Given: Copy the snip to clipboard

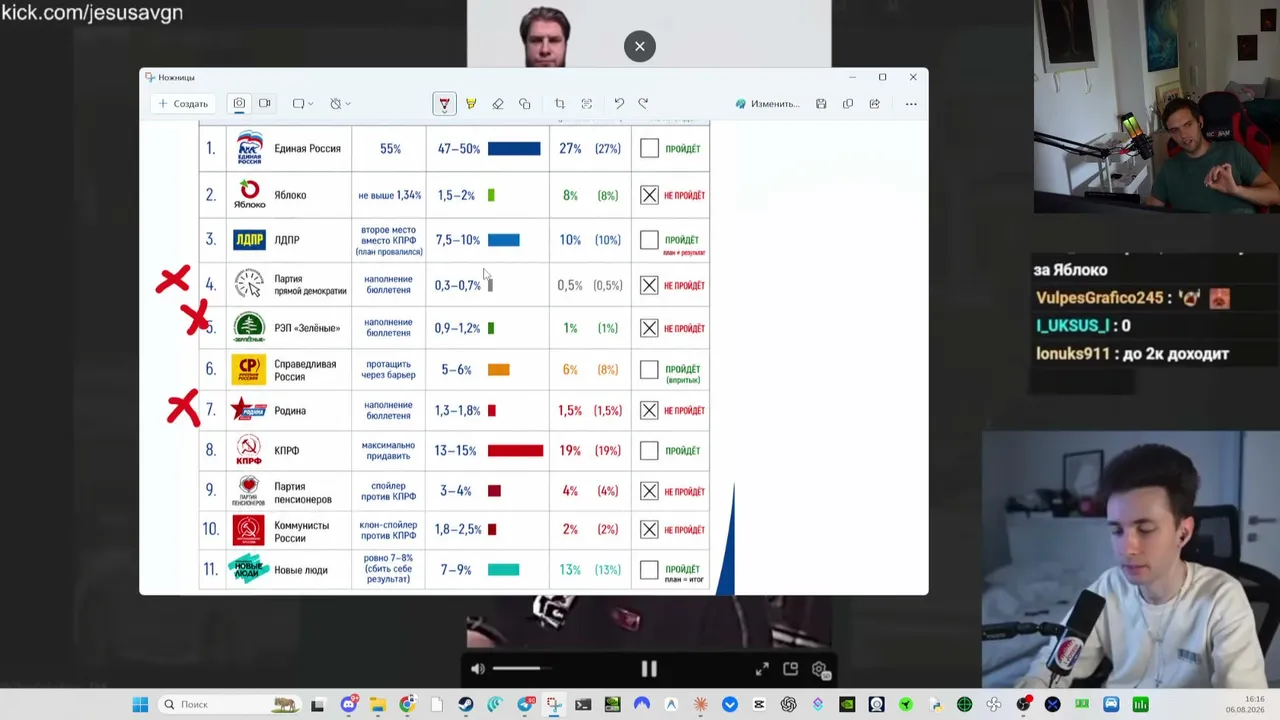Looking at the screenshot, I should tap(848, 104).
